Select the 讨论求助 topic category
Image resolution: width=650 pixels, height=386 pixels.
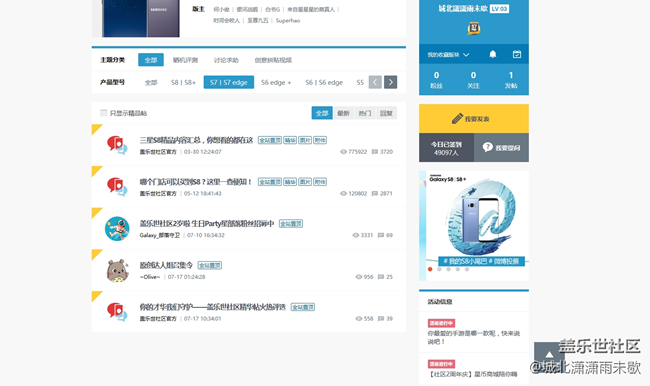(x=226, y=60)
